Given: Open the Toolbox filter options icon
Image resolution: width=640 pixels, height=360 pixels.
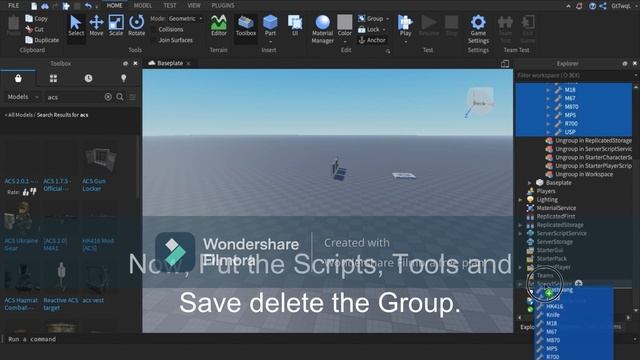Looking at the screenshot, I should 132,97.
